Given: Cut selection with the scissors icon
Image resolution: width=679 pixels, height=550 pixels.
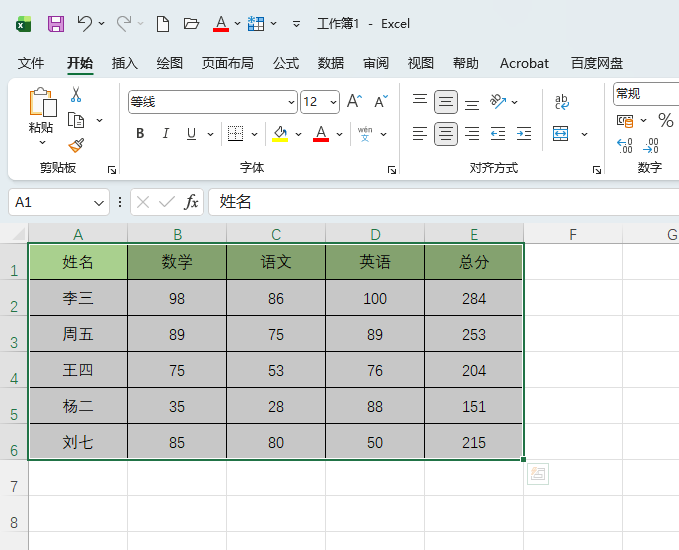Looking at the screenshot, I should pos(76,94).
